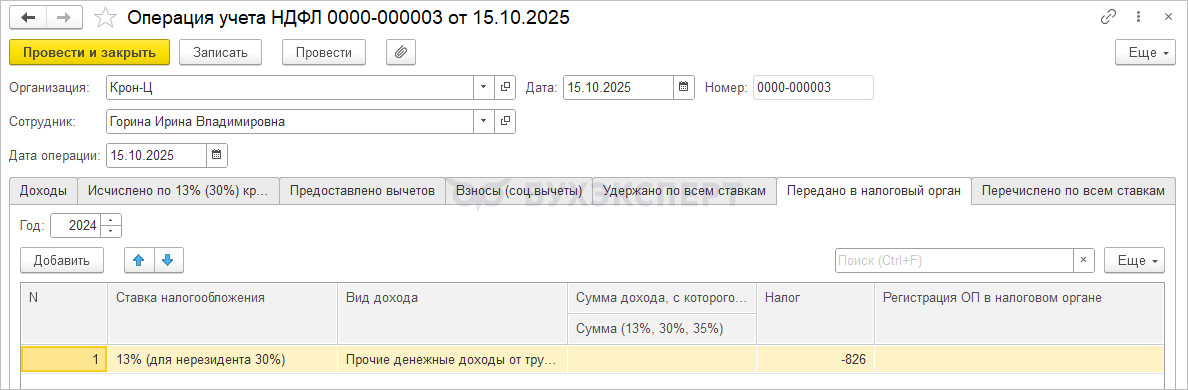Open calendar for the Дата операции field

tap(217, 155)
